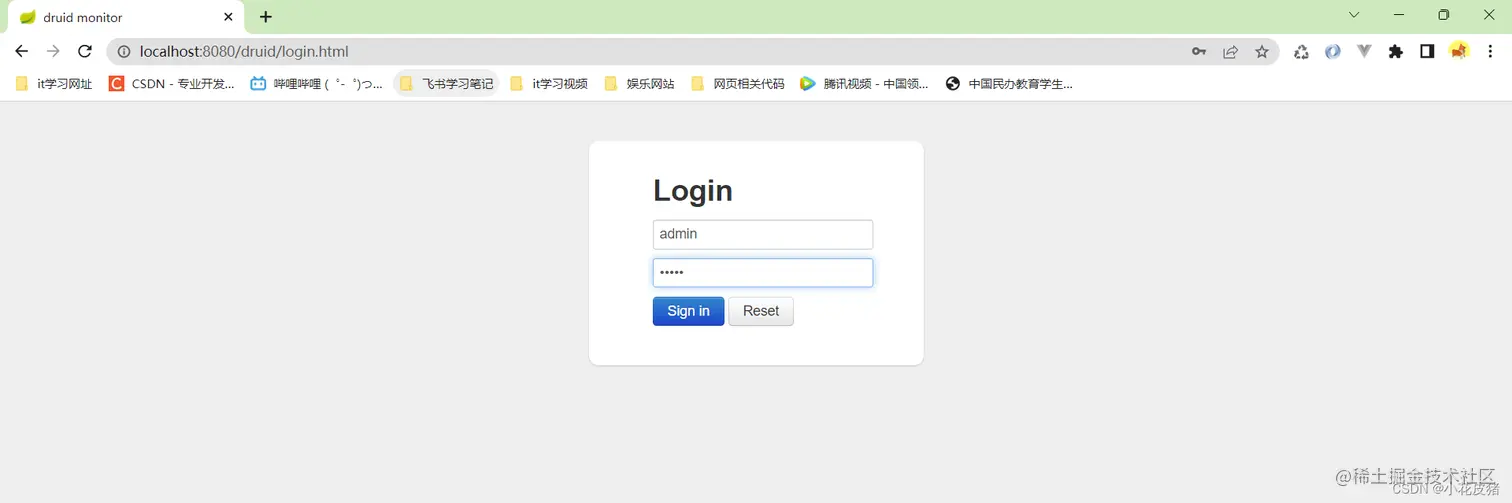Bookmark this page with the star icon
Screen dimensions: 1512x503
coord(1262,52)
